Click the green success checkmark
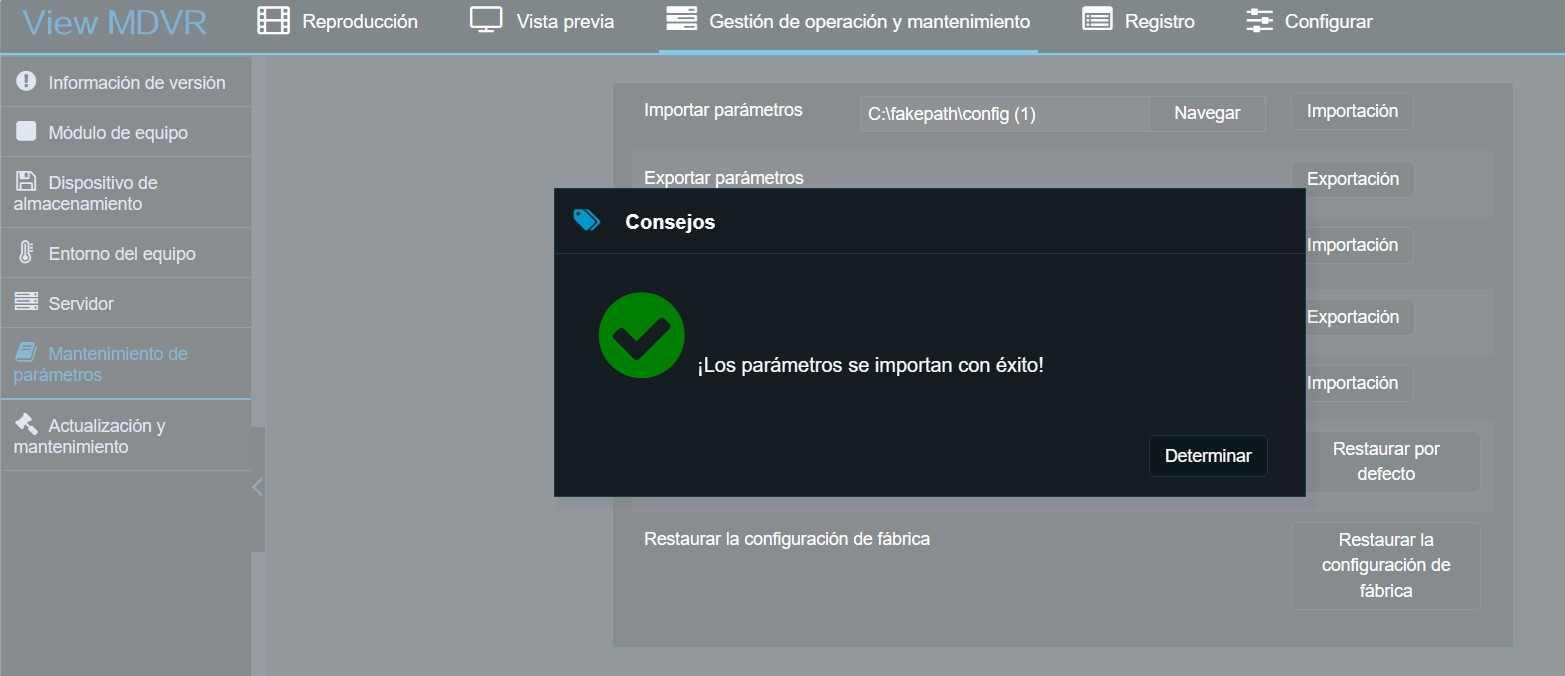Screen dimensions: 1565x676 click(641, 335)
